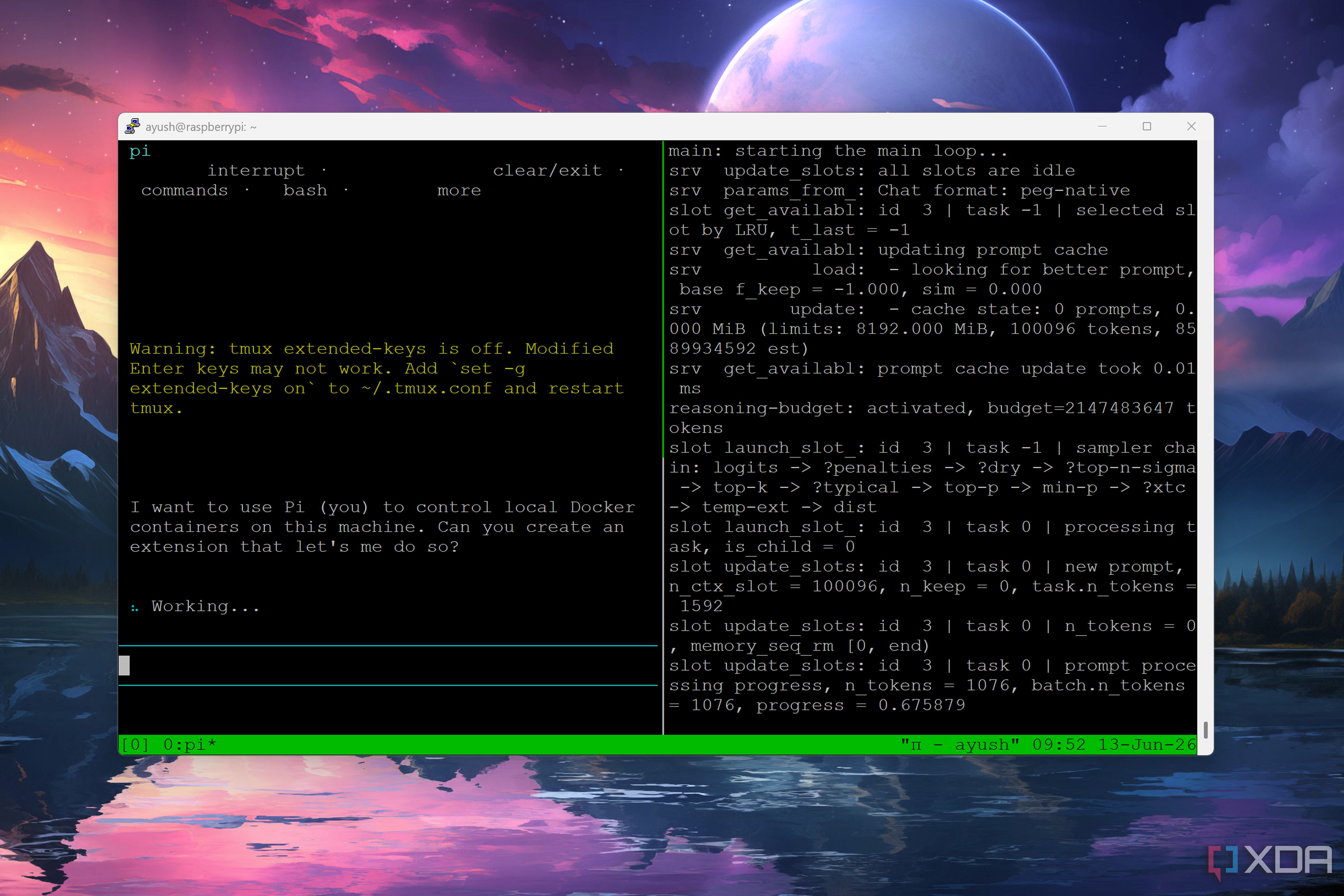Click the "13-Jun-26" date in status bar
Viewport: 1344px width, 896px height.
[1147, 744]
